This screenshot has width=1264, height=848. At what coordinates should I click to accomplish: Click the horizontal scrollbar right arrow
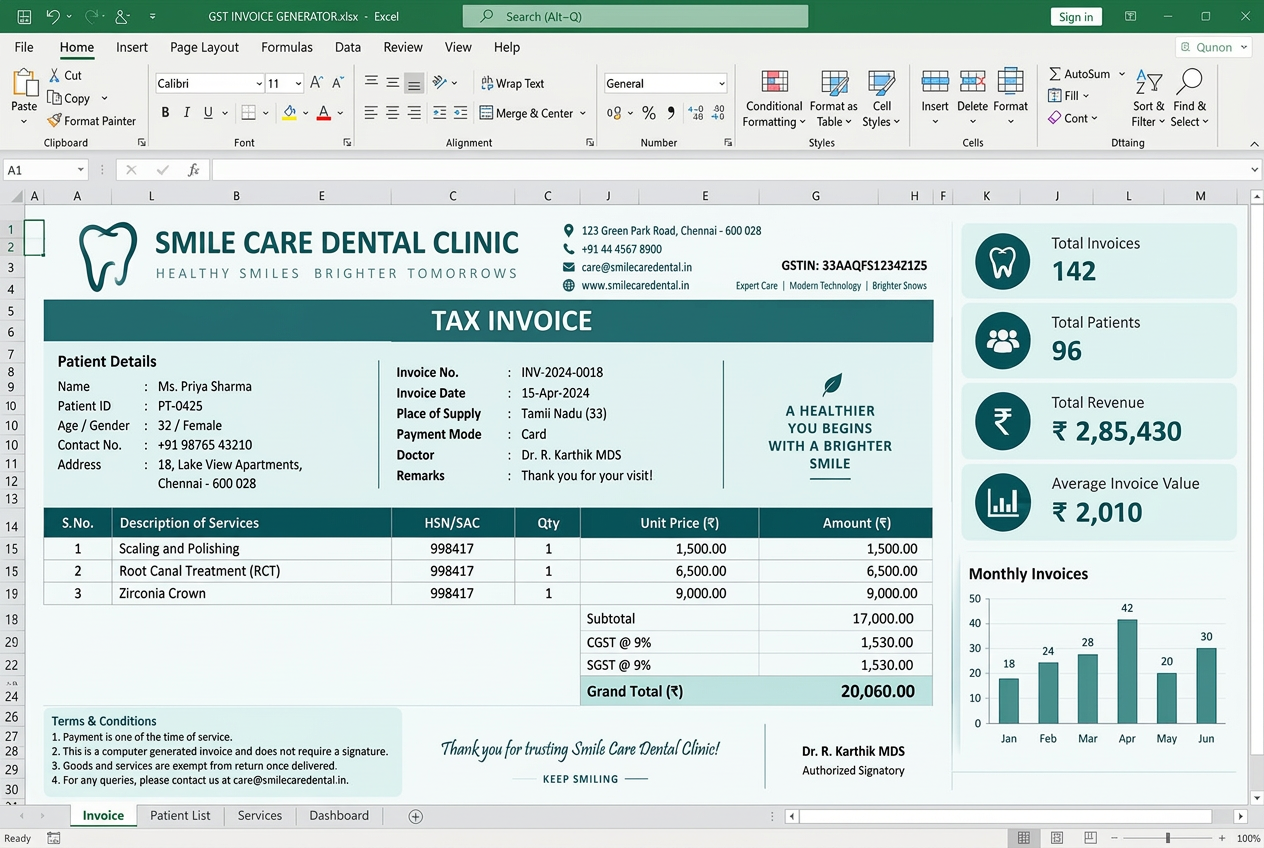[1241, 816]
